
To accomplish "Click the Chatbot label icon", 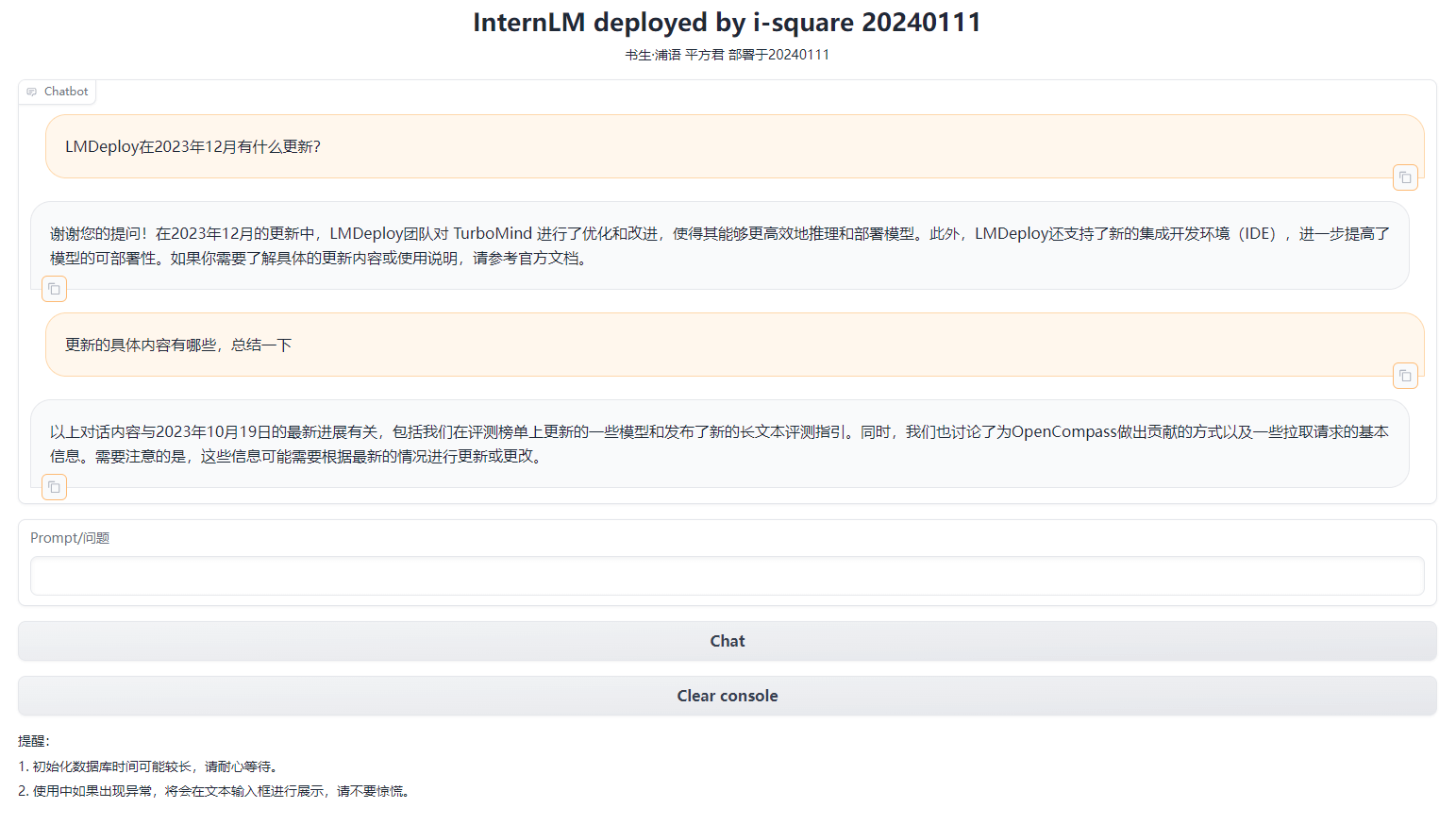I will coord(32,92).
